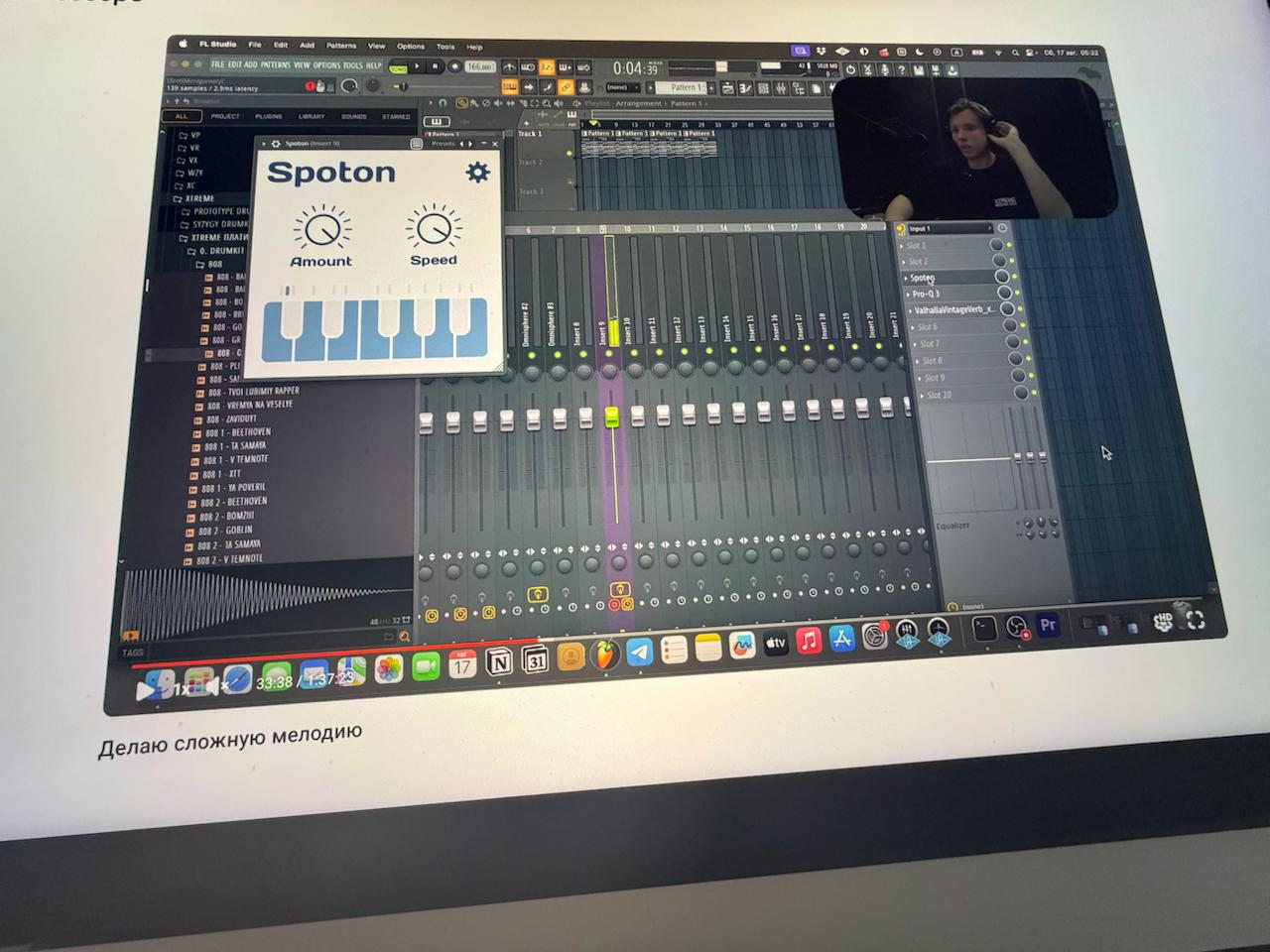Select the STARRED browser tab
Viewport: 1270px width, 952px height.
pyautogui.click(x=396, y=117)
